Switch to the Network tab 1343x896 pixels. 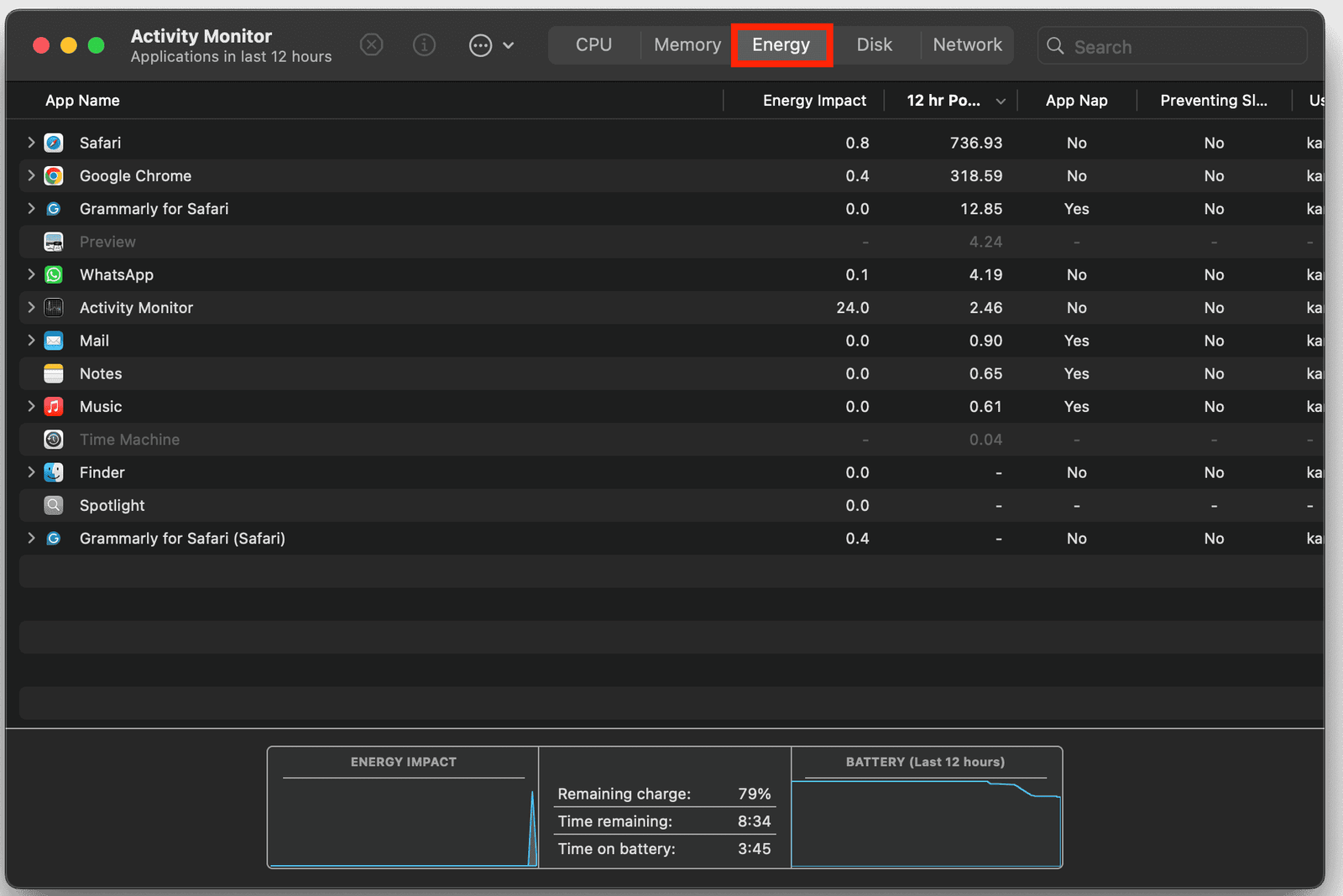[967, 45]
